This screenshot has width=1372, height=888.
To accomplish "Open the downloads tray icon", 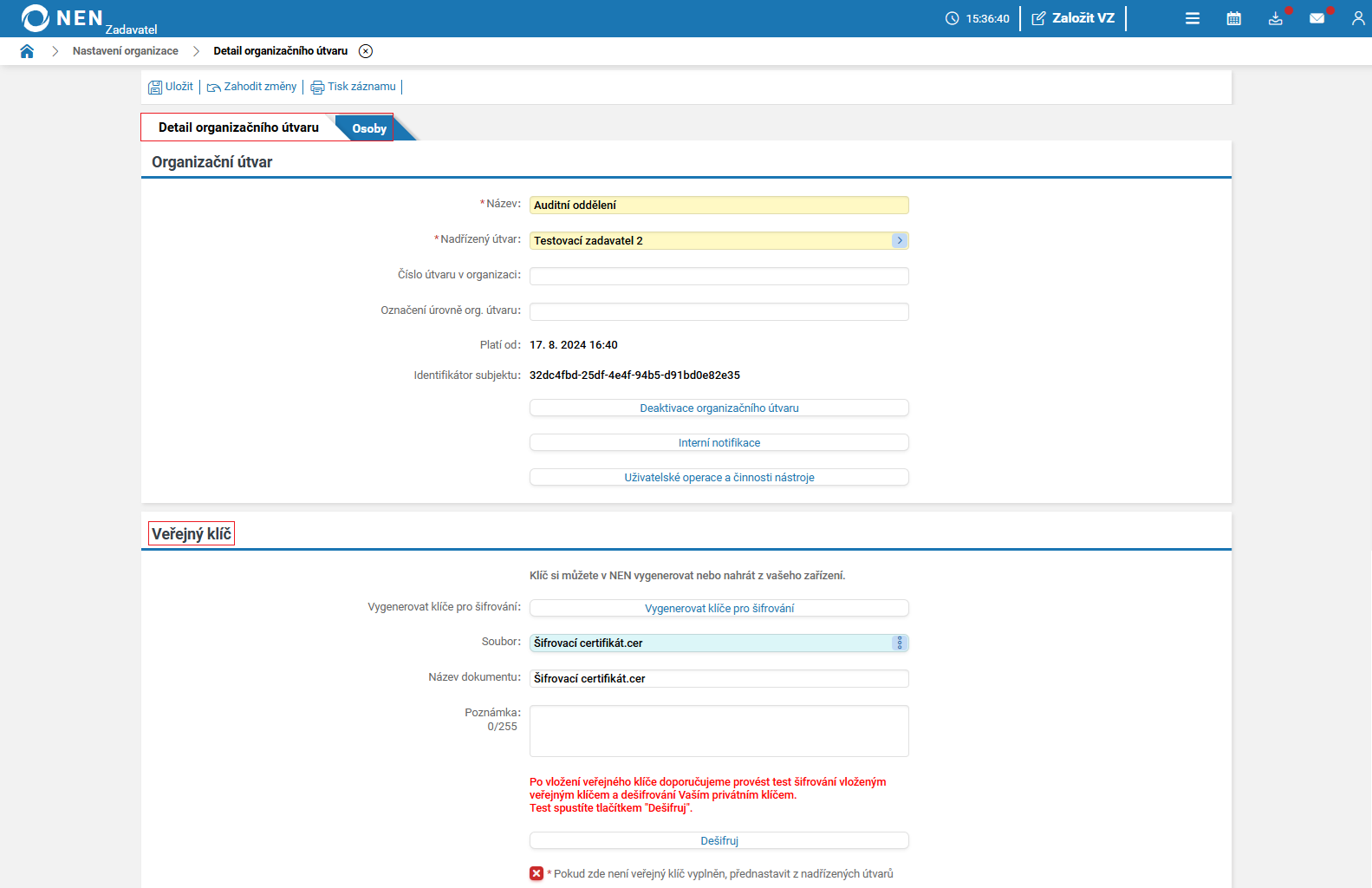I will pyautogui.click(x=1276, y=18).
